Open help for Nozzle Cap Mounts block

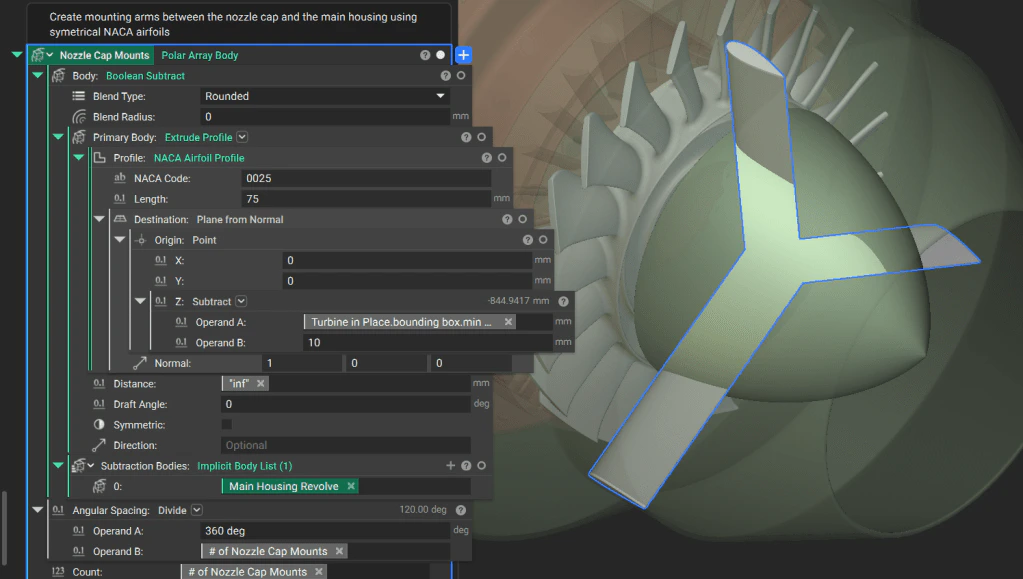425,55
